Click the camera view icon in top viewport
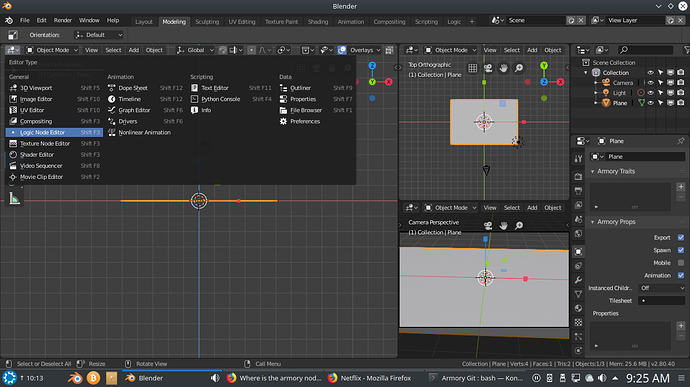The width and height of the screenshot is (690, 387). pyautogui.click(x=488, y=68)
